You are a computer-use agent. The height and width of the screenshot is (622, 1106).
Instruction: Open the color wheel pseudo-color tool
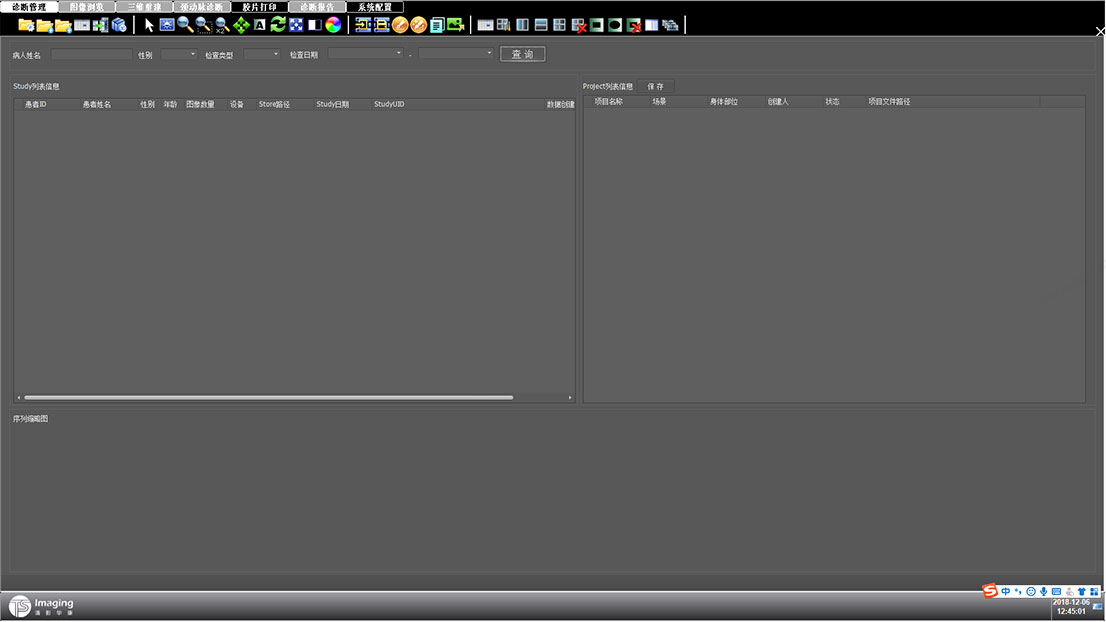pos(333,25)
